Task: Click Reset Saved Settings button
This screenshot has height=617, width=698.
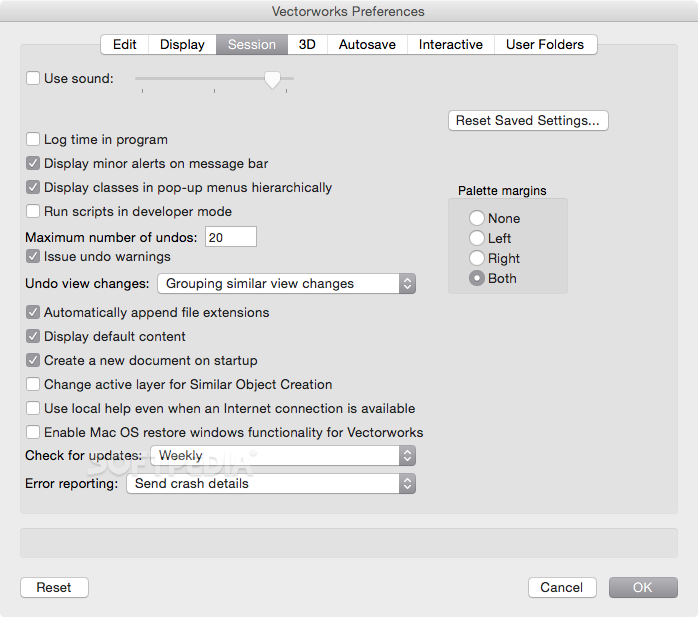Action: [528, 121]
